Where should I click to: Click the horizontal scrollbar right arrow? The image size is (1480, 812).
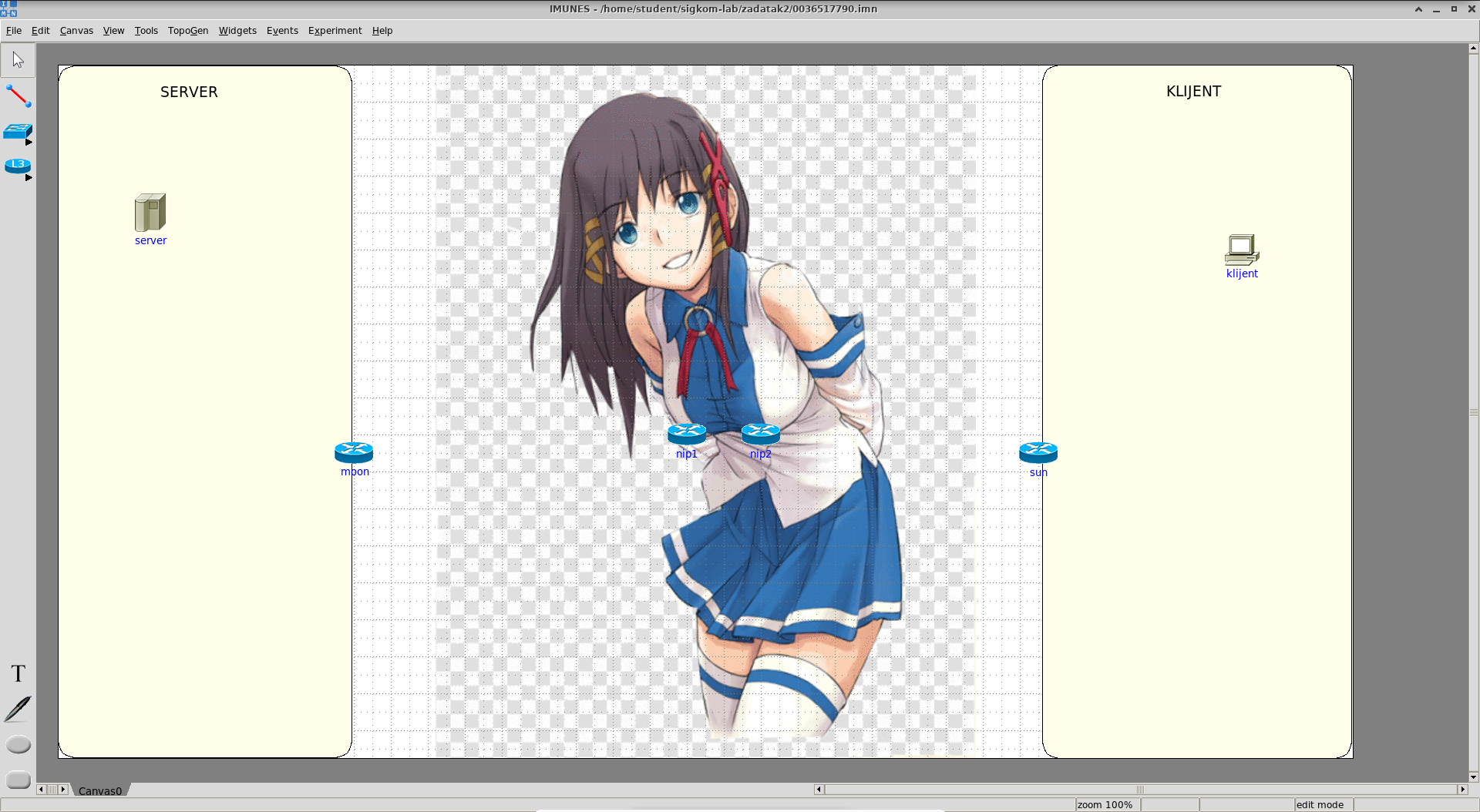[x=1462, y=790]
